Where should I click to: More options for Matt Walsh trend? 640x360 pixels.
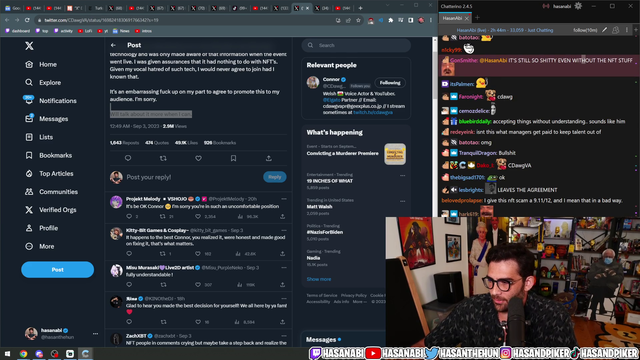[402, 201]
